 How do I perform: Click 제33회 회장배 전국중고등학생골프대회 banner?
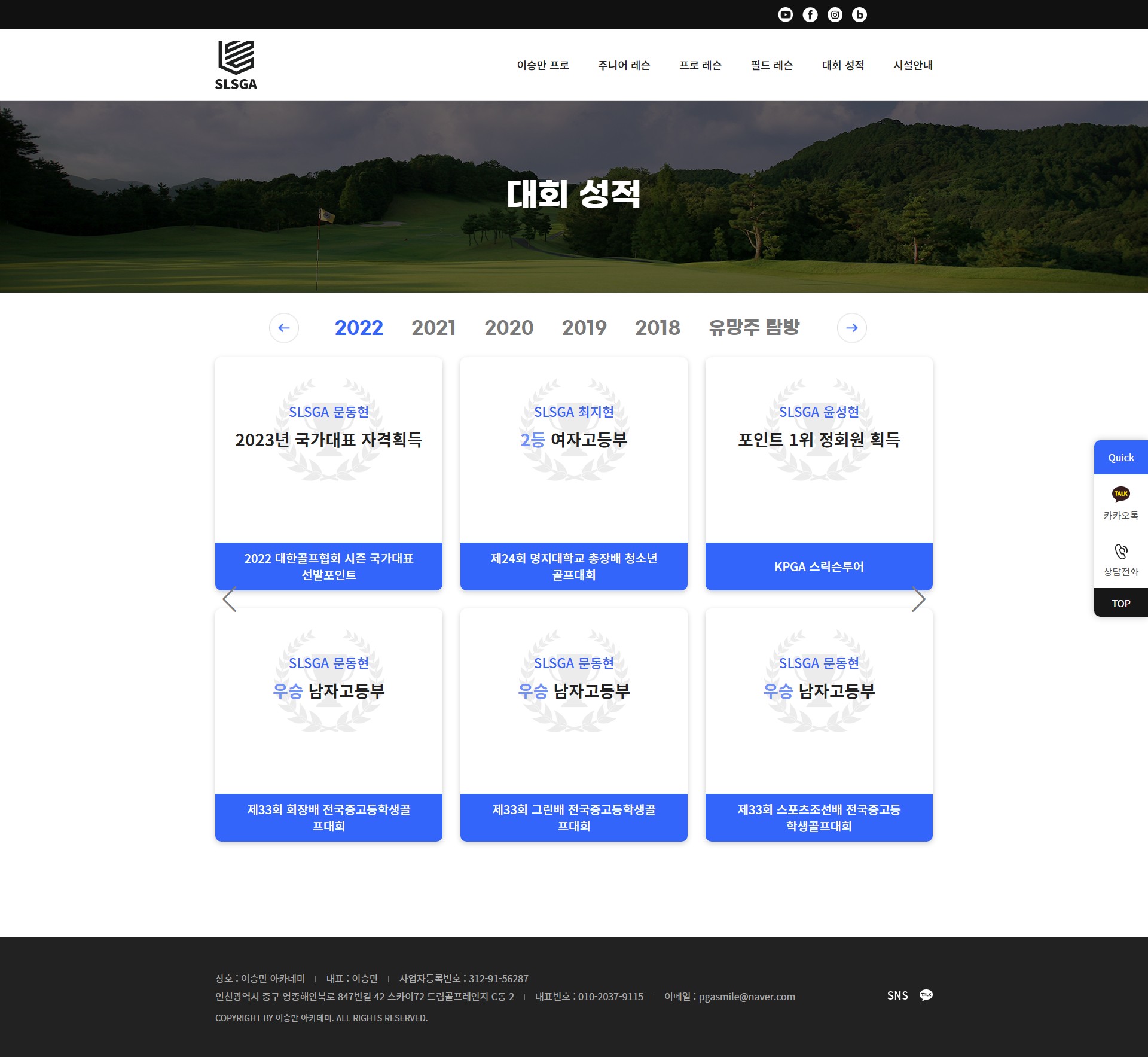coord(329,818)
